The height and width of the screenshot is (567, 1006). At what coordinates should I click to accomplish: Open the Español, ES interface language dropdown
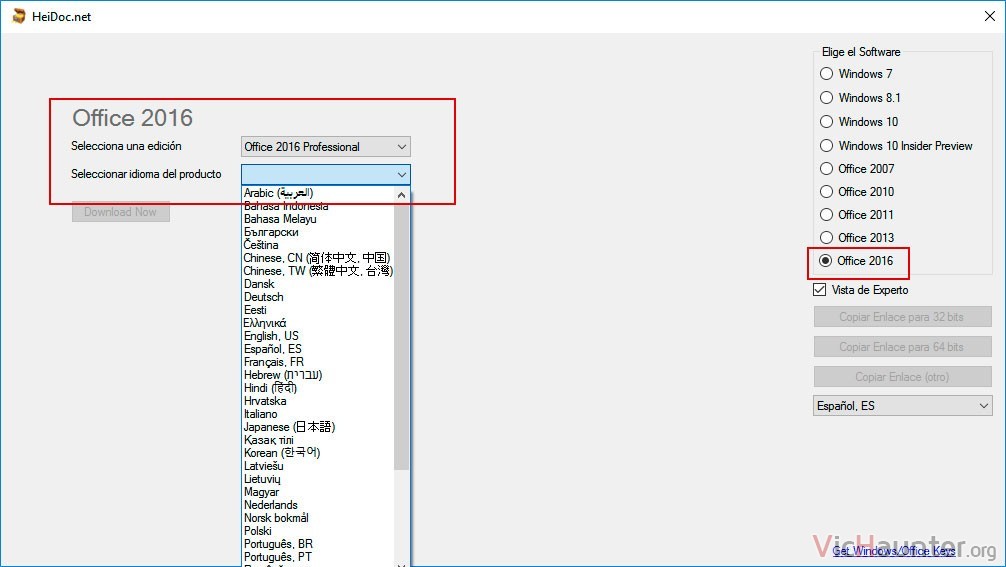pos(903,406)
